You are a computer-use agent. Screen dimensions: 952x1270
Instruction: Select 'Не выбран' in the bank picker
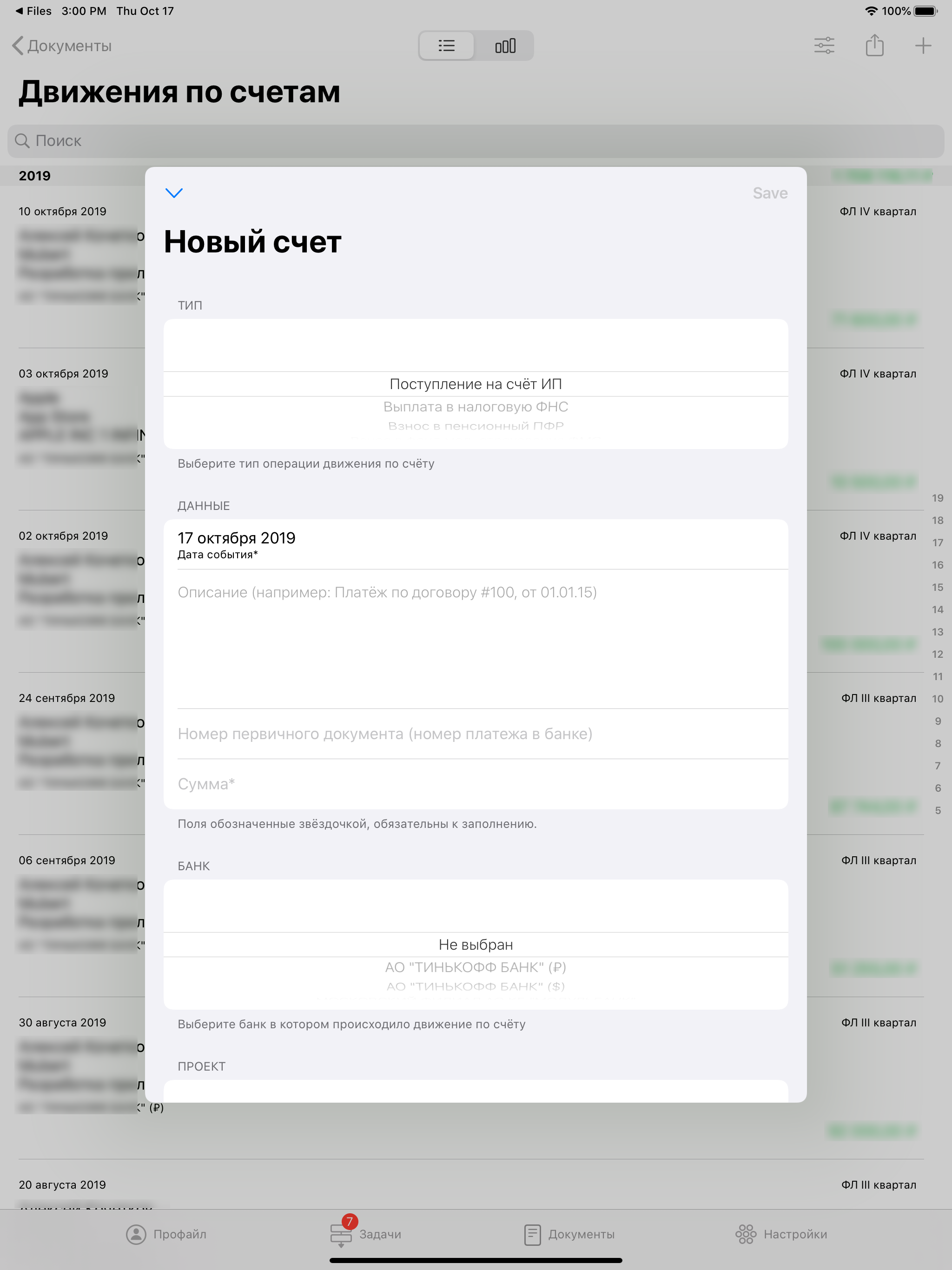pyautogui.click(x=476, y=944)
